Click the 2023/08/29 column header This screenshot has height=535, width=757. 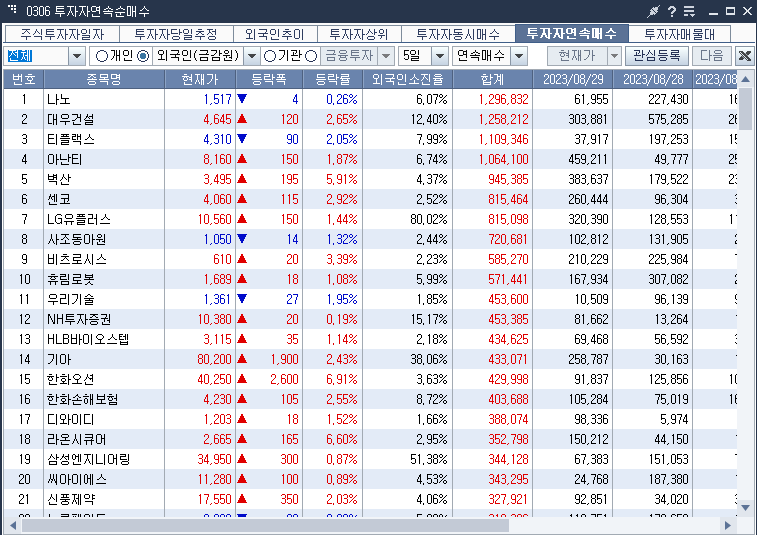[573, 79]
